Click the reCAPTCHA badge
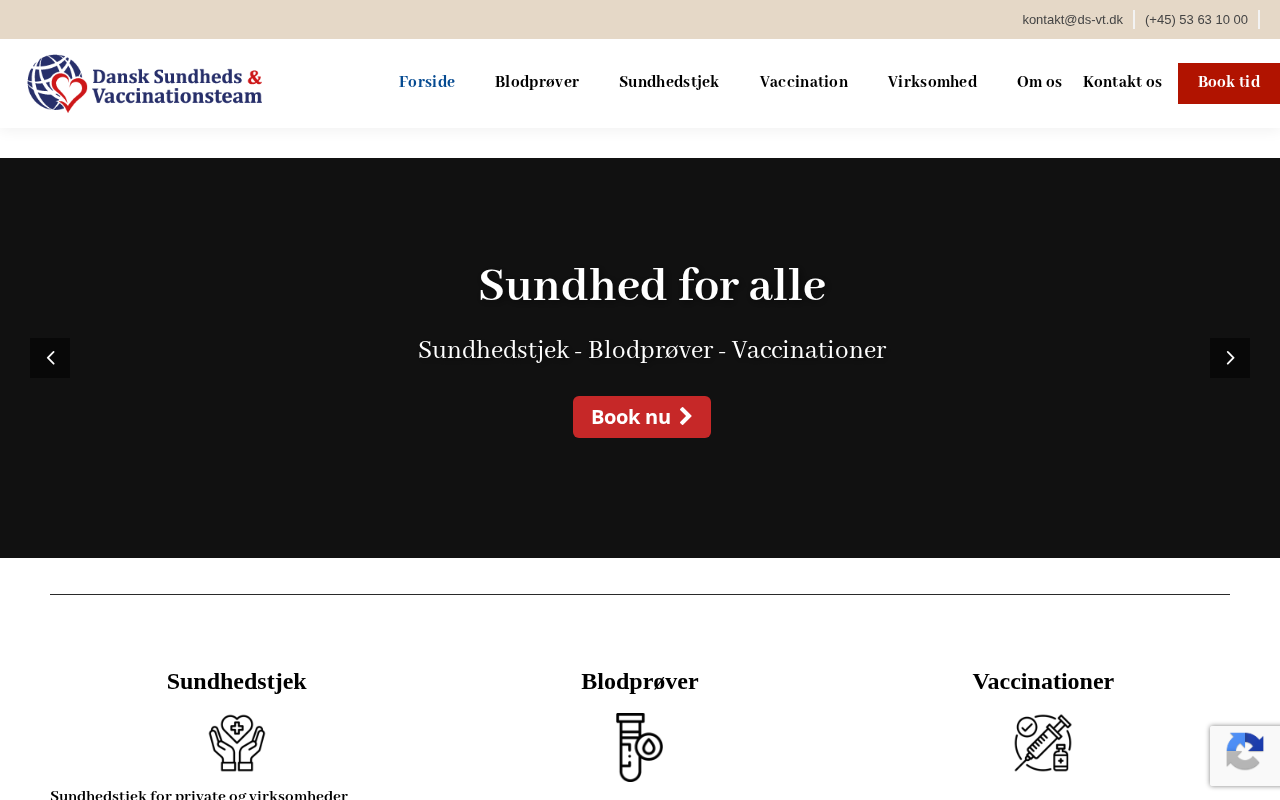The width and height of the screenshot is (1280, 800). pos(1245,755)
